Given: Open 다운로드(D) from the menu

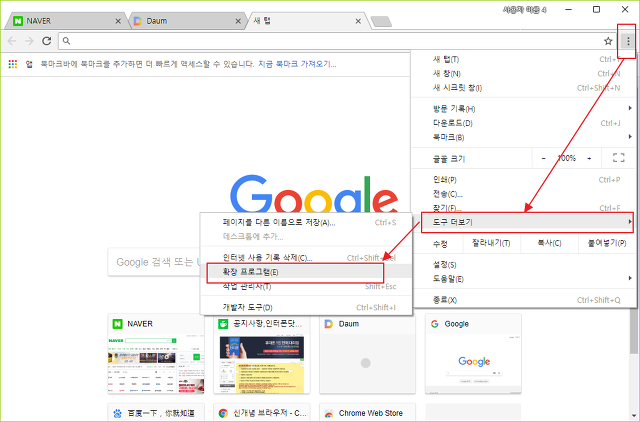Looking at the screenshot, I should 524,123.
